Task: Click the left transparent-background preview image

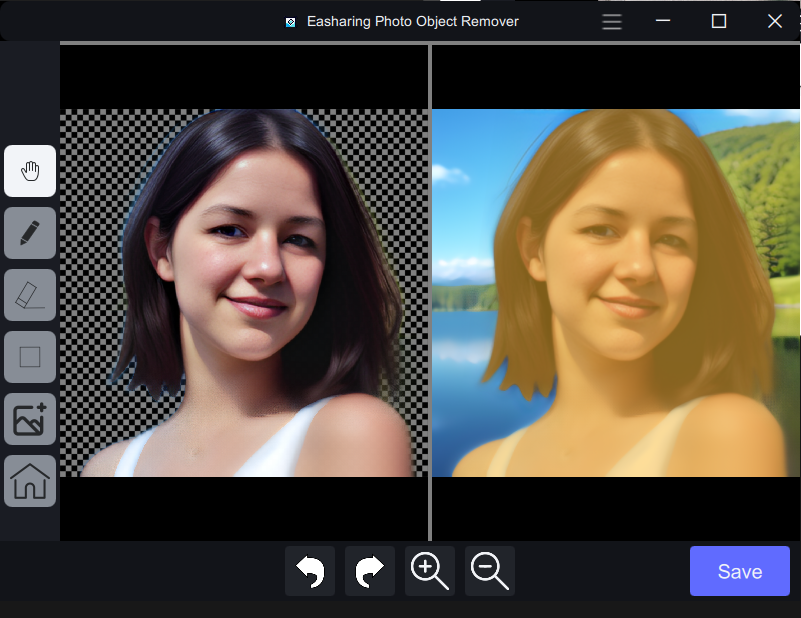Action: point(244,292)
